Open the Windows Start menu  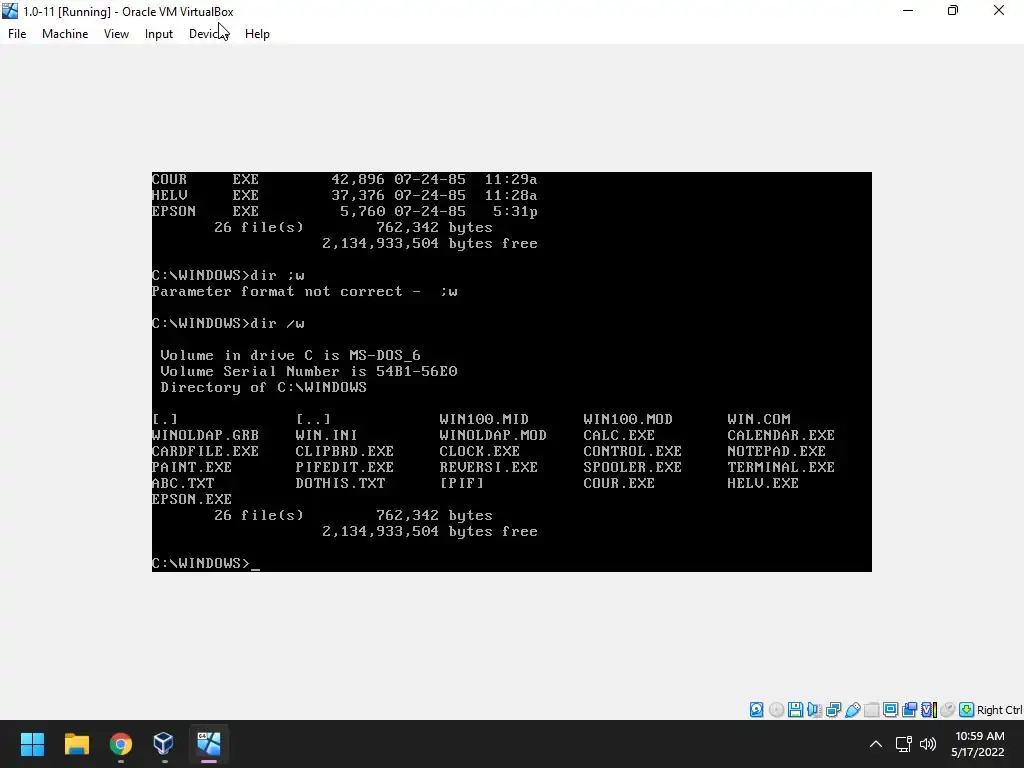pyautogui.click(x=32, y=744)
